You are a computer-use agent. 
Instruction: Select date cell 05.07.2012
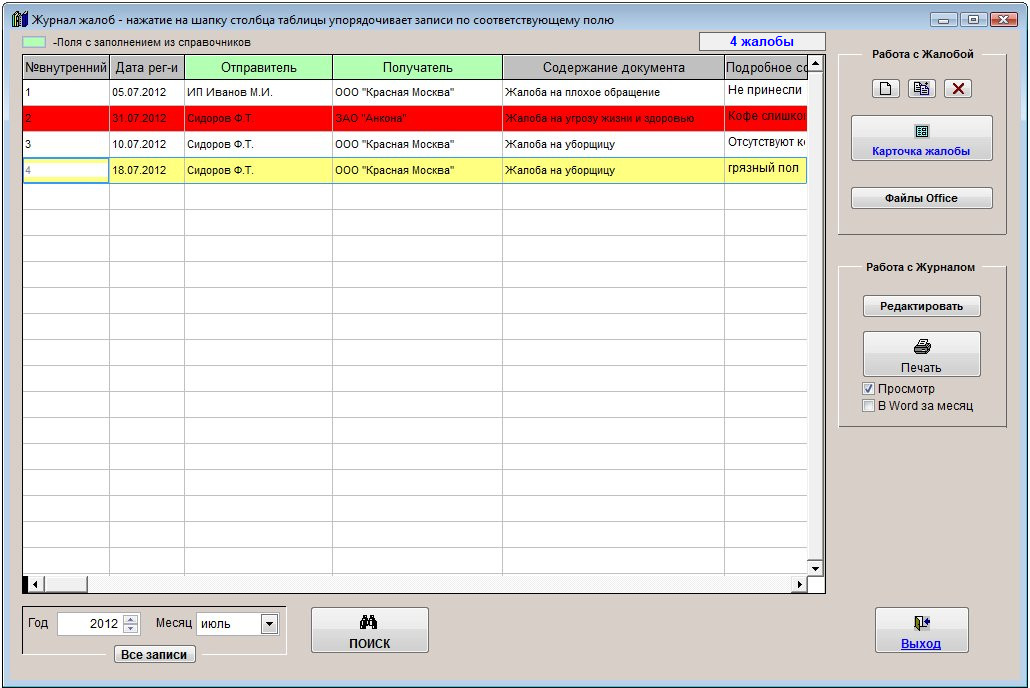click(146, 92)
